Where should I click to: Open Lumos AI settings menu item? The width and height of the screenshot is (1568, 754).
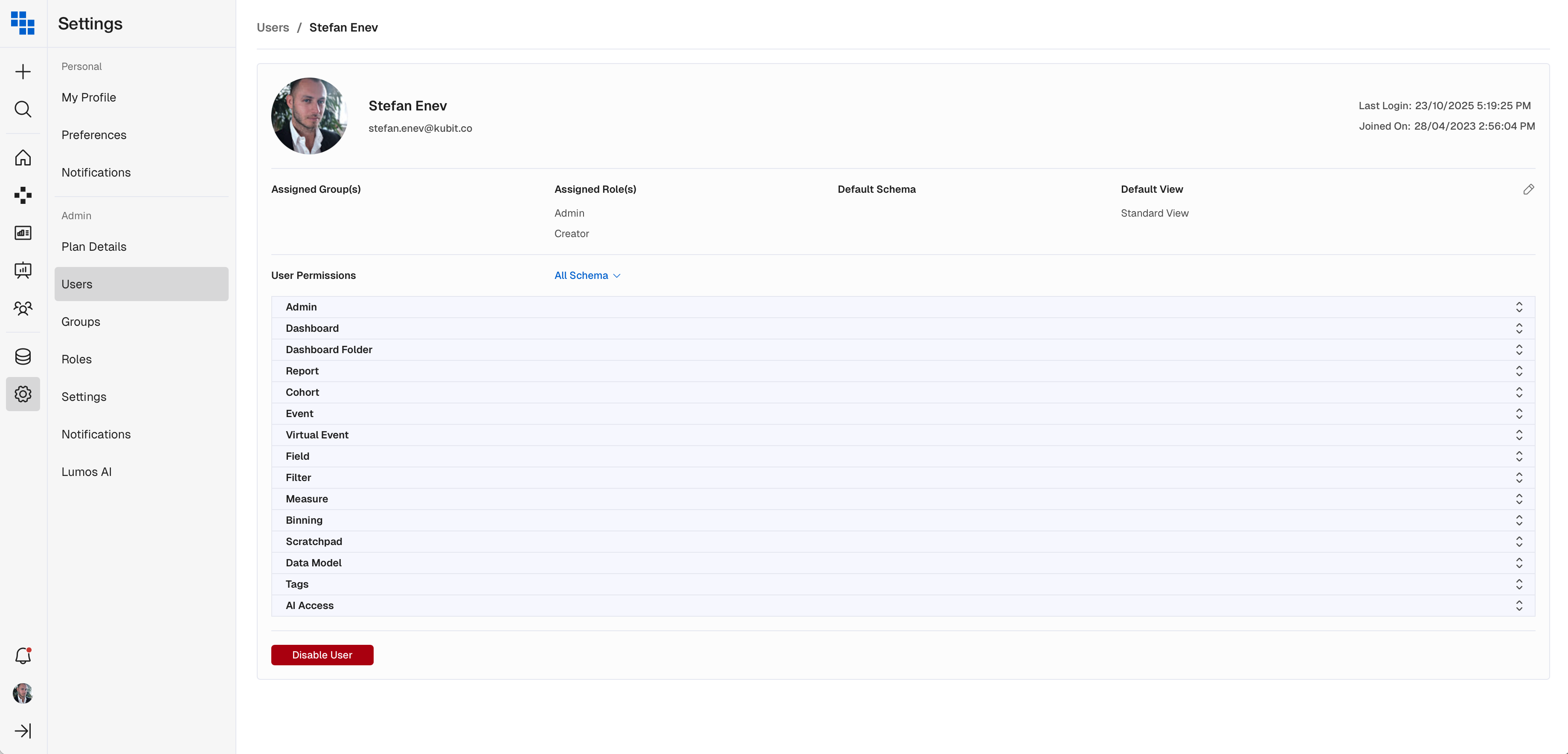(x=87, y=472)
